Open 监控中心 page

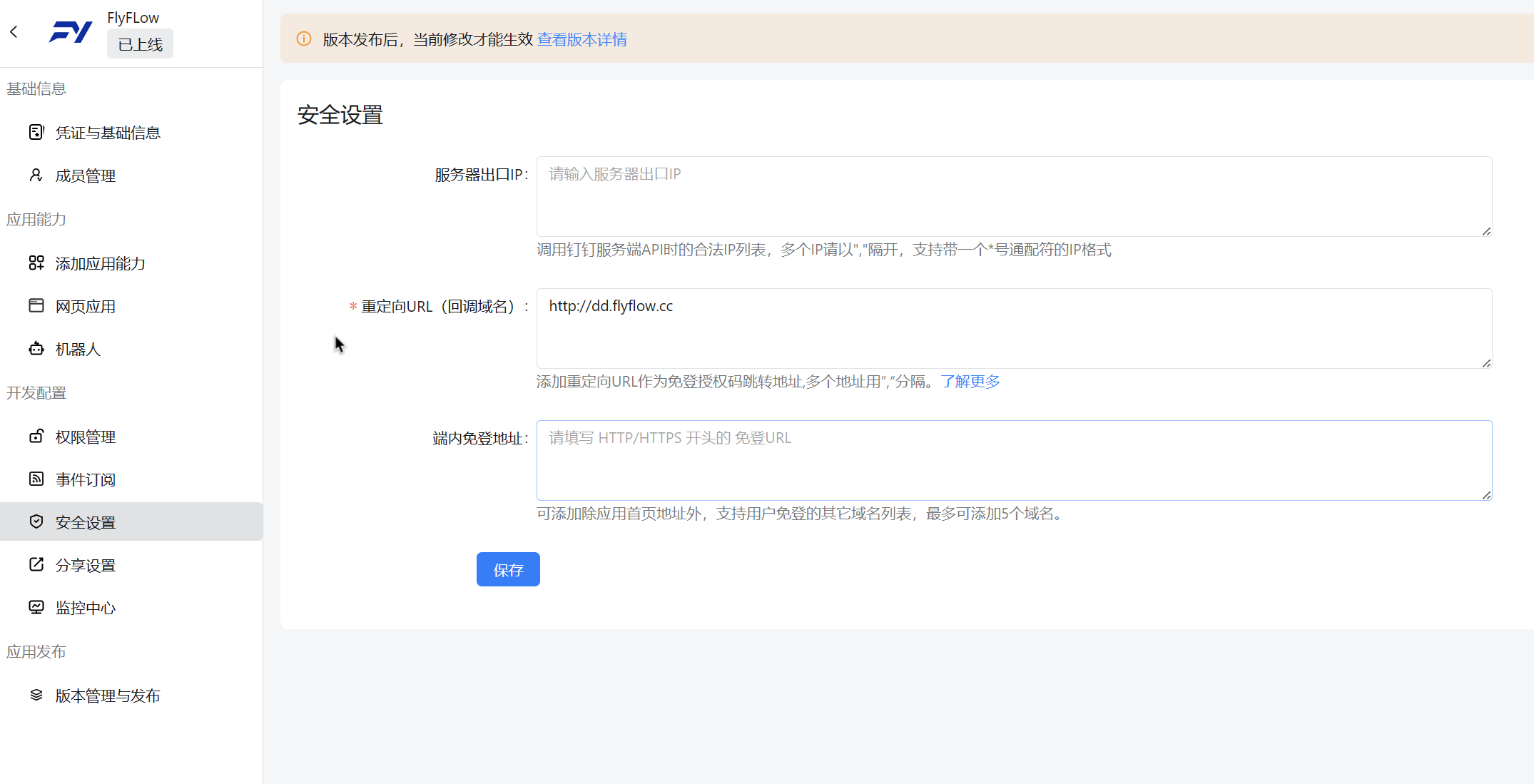131,609
